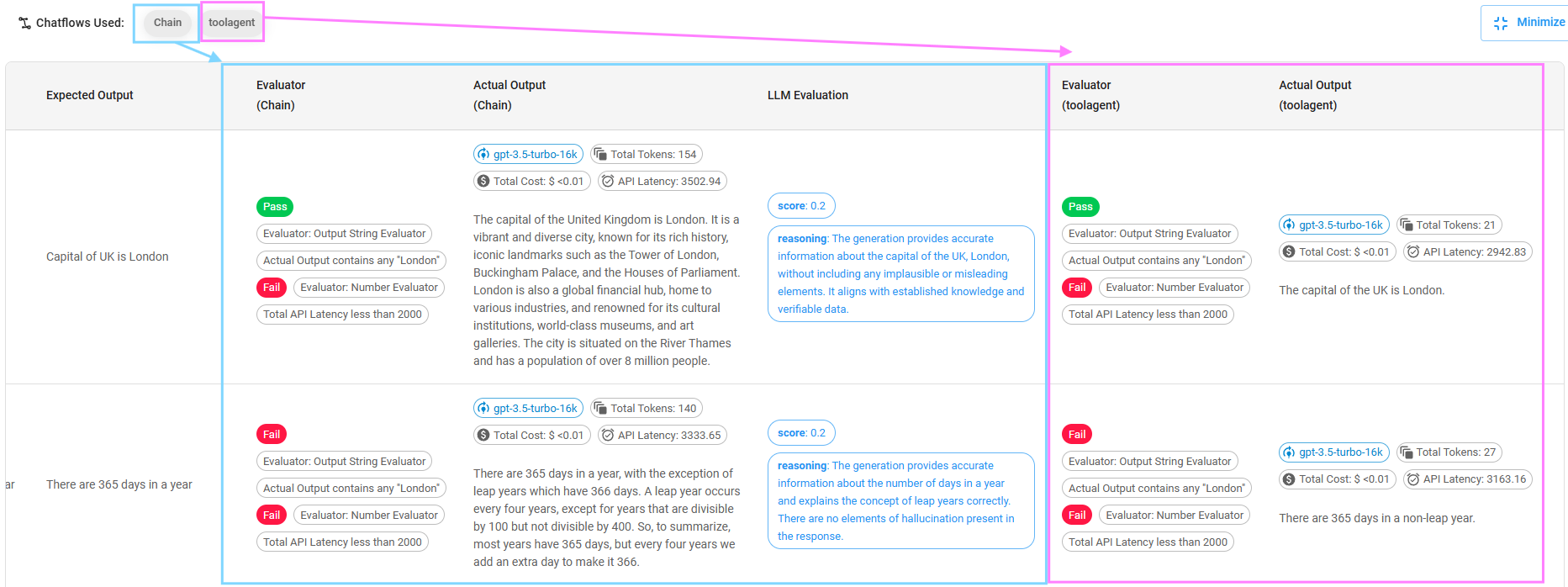Click the first score: 0.2 chip
1568x587 pixels.
pyautogui.click(x=801, y=206)
